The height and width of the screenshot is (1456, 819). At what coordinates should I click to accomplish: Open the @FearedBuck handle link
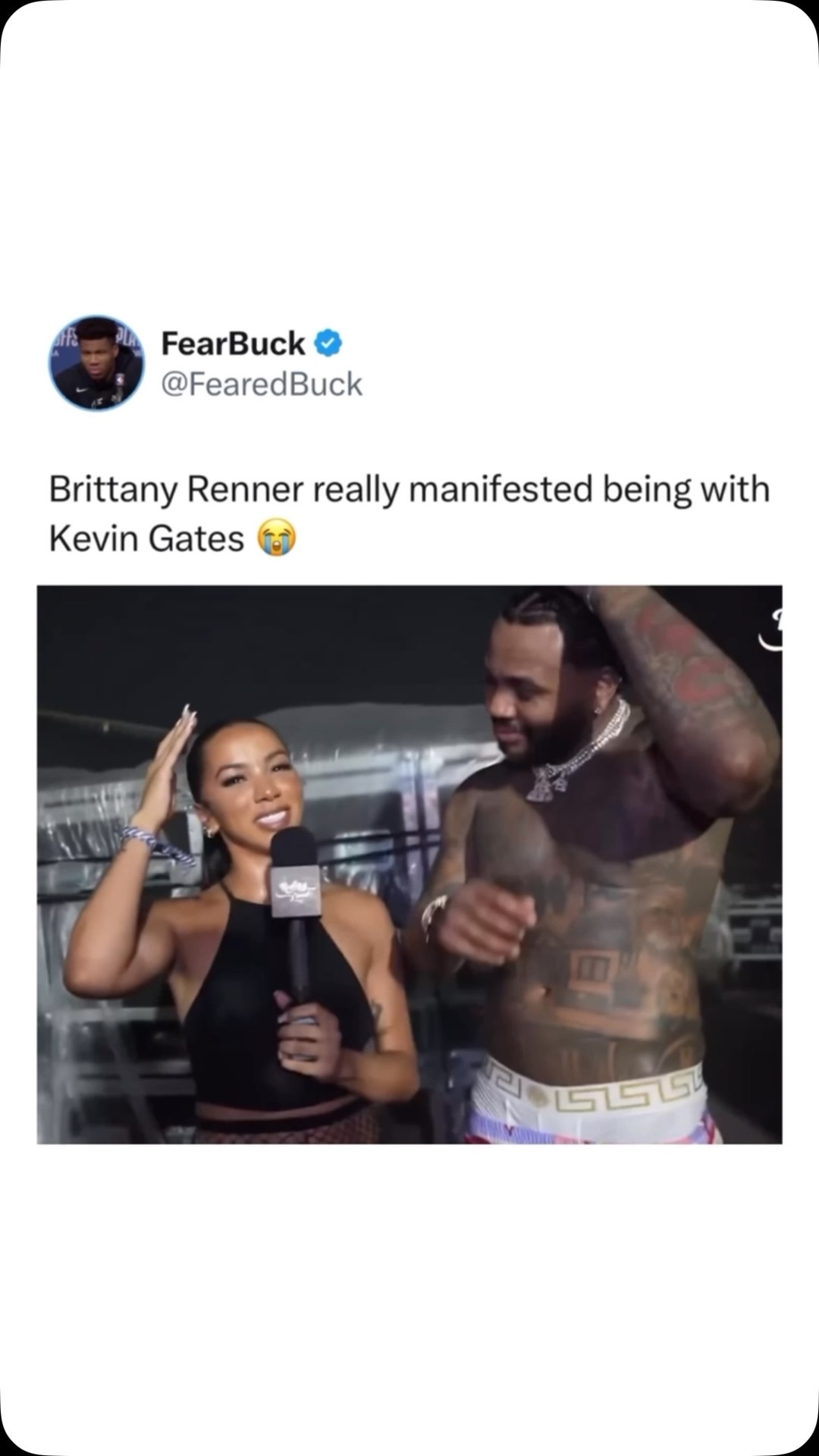coord(262,384)
